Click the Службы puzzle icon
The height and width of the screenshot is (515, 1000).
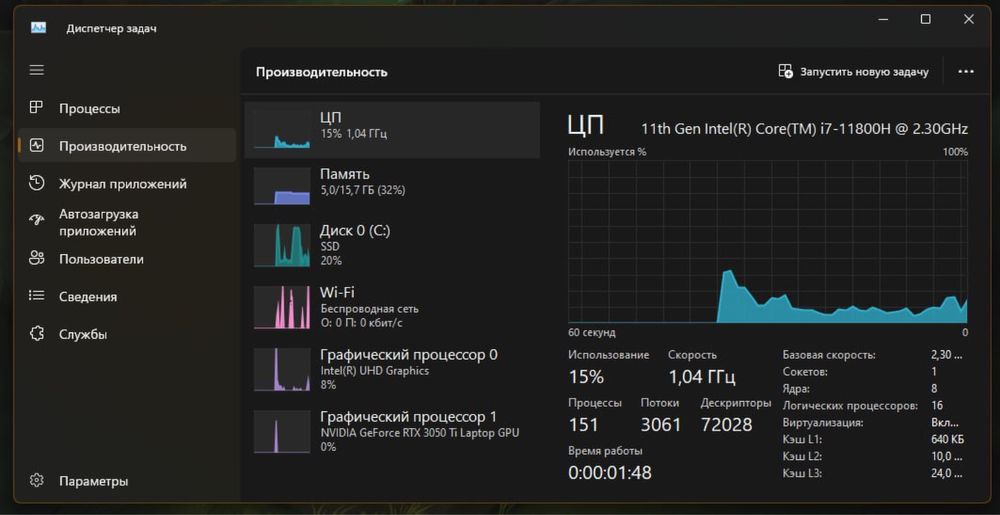[x=36, y=333]
